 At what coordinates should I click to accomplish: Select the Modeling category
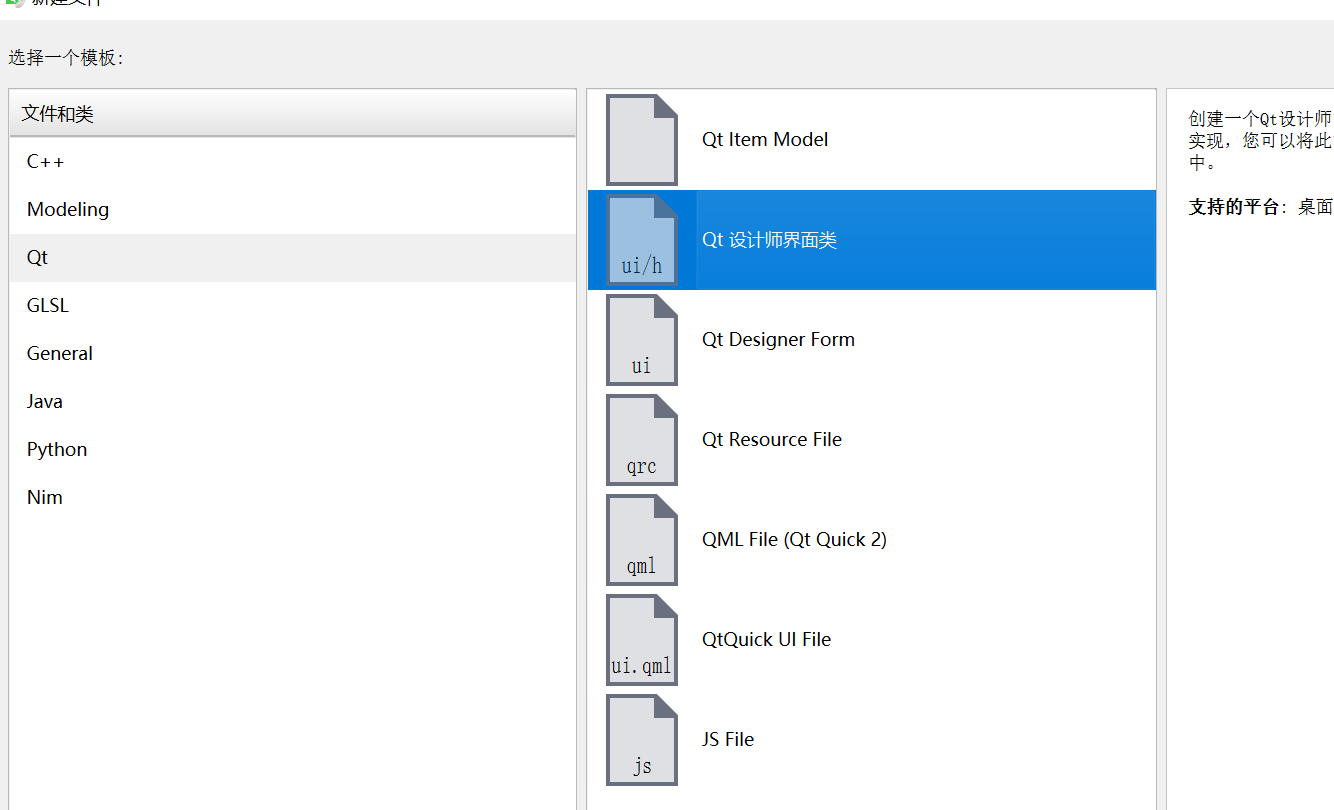[293, 210]
